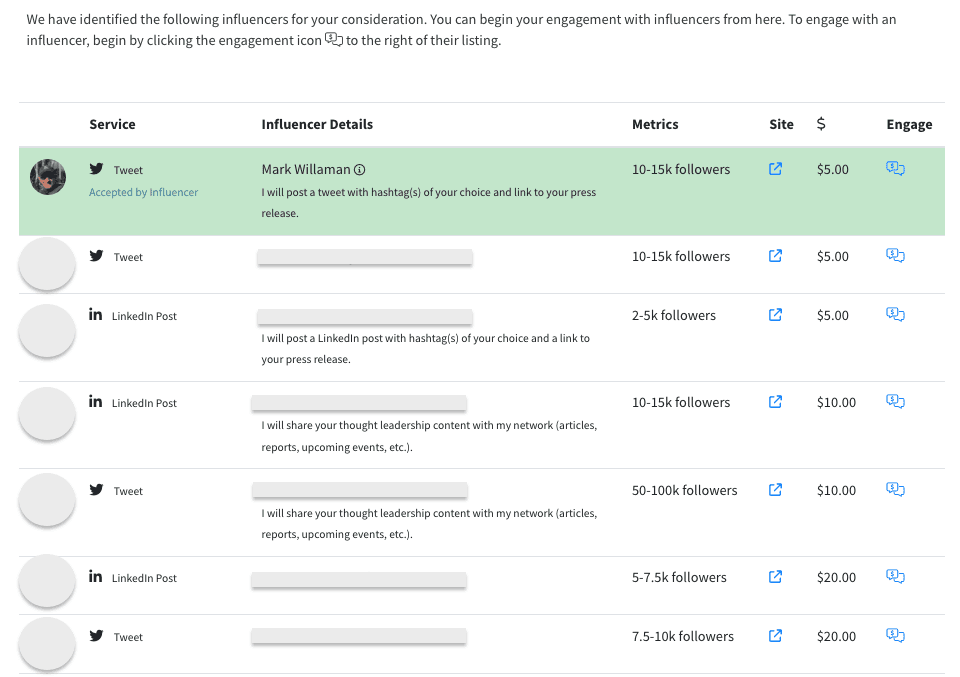Open site link for 5-7.5k followers influencer

(x=775, y=577)
